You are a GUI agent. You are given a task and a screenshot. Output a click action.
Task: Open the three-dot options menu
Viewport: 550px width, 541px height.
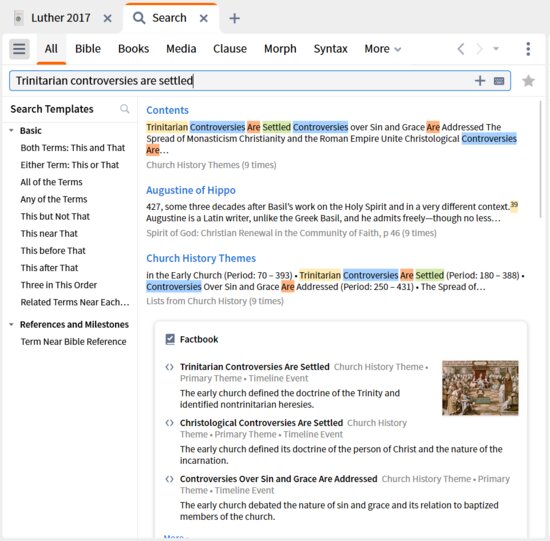pos(528,49)
